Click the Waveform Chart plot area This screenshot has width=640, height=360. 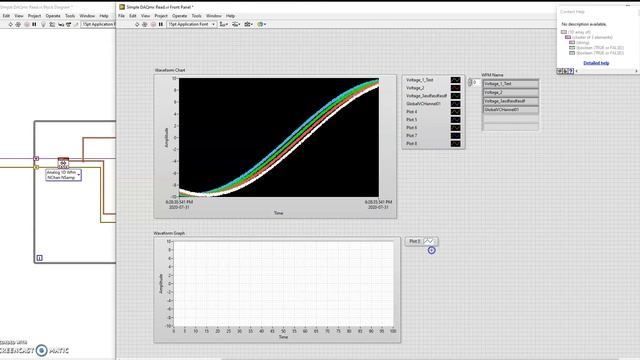point(279,138)
